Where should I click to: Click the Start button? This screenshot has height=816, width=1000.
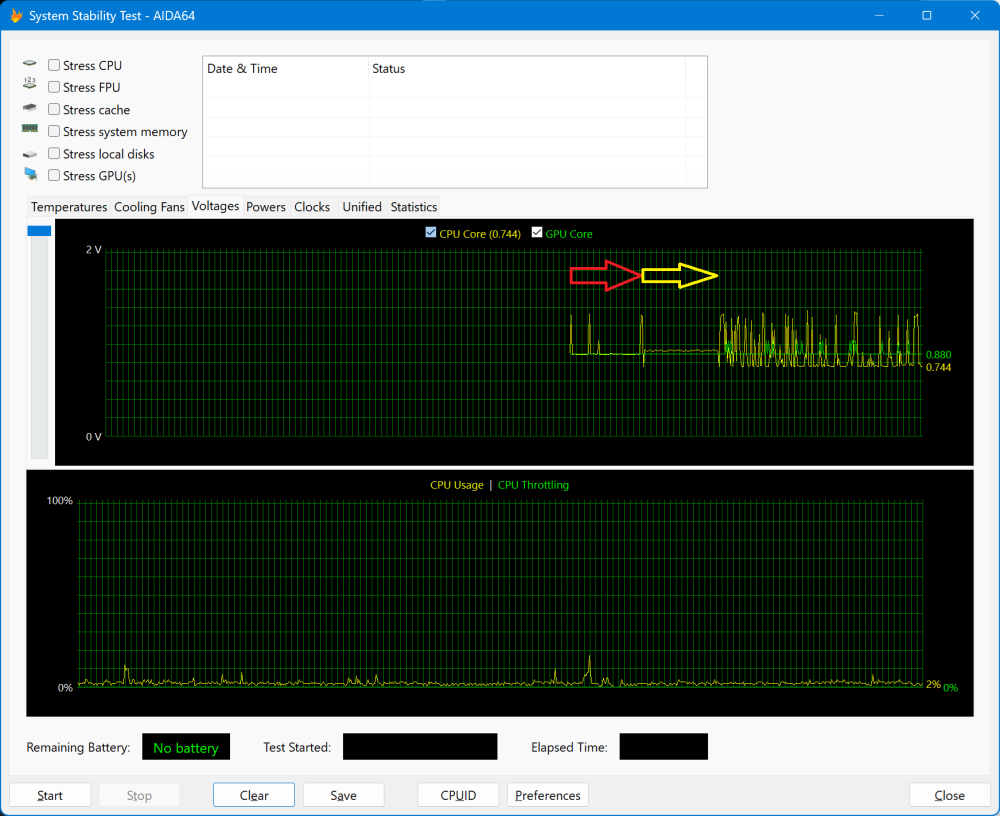(50, 795)
